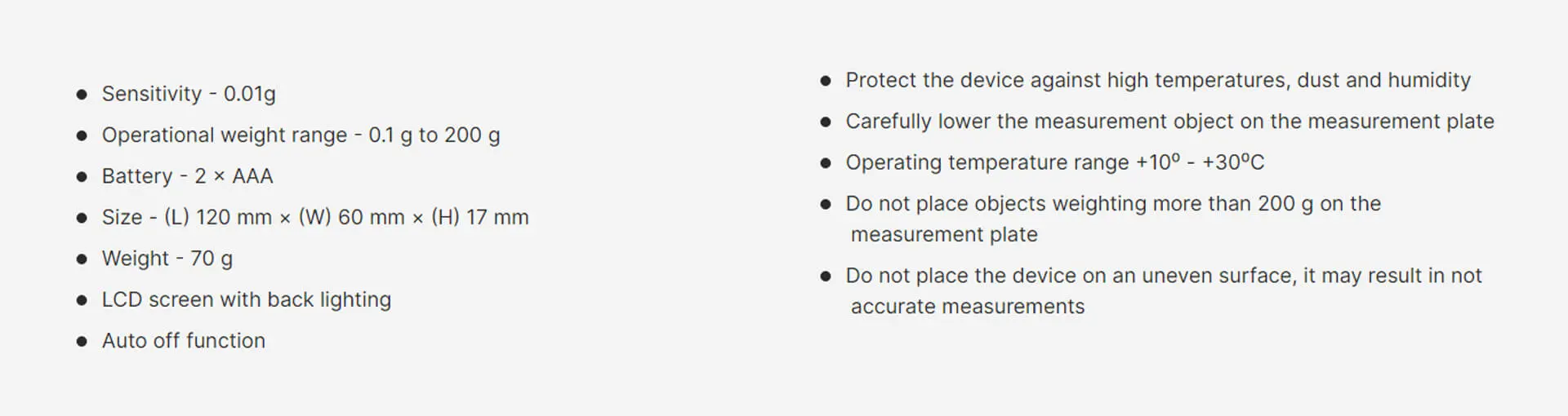The height and width of the screenshot is (416, 1568).
Task: Click the Sensitivity - 0.01g text
Action: [189, 94]
